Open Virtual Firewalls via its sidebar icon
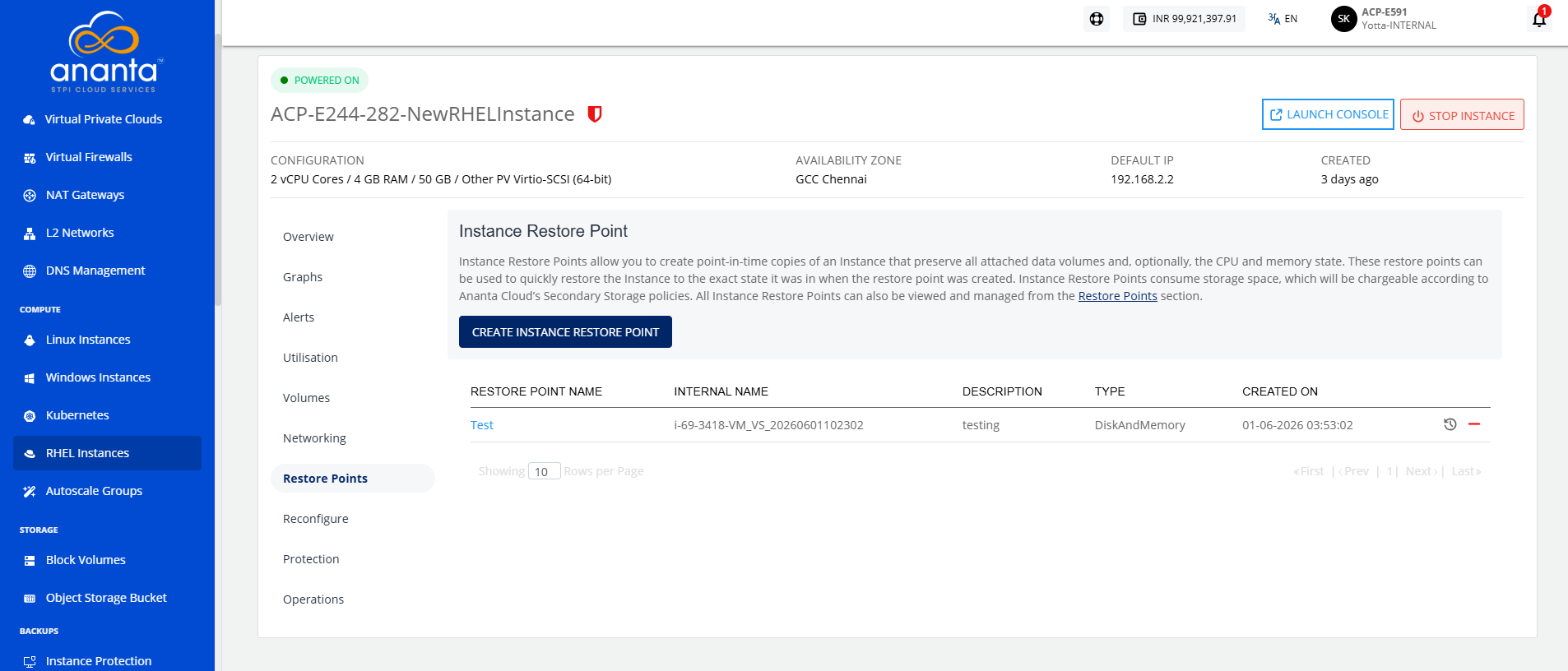This screenshot has width=1568, height=671. 30,158
